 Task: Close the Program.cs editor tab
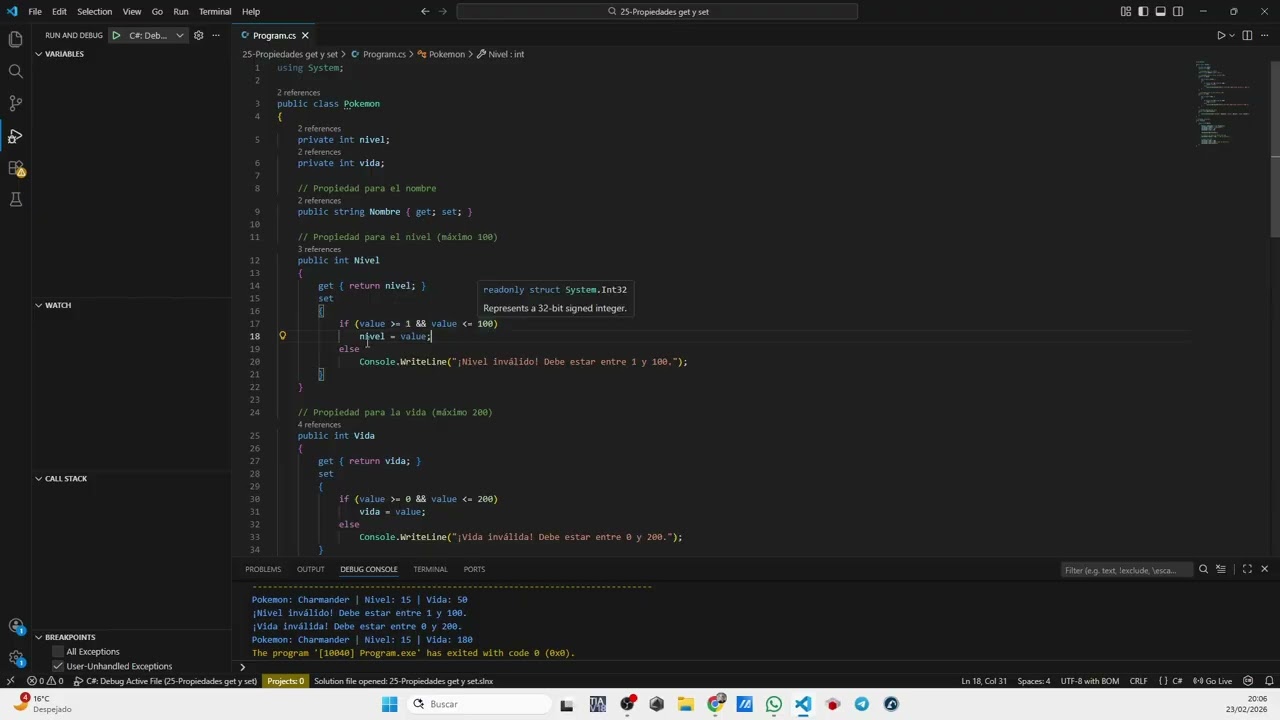tap(305, 36)
